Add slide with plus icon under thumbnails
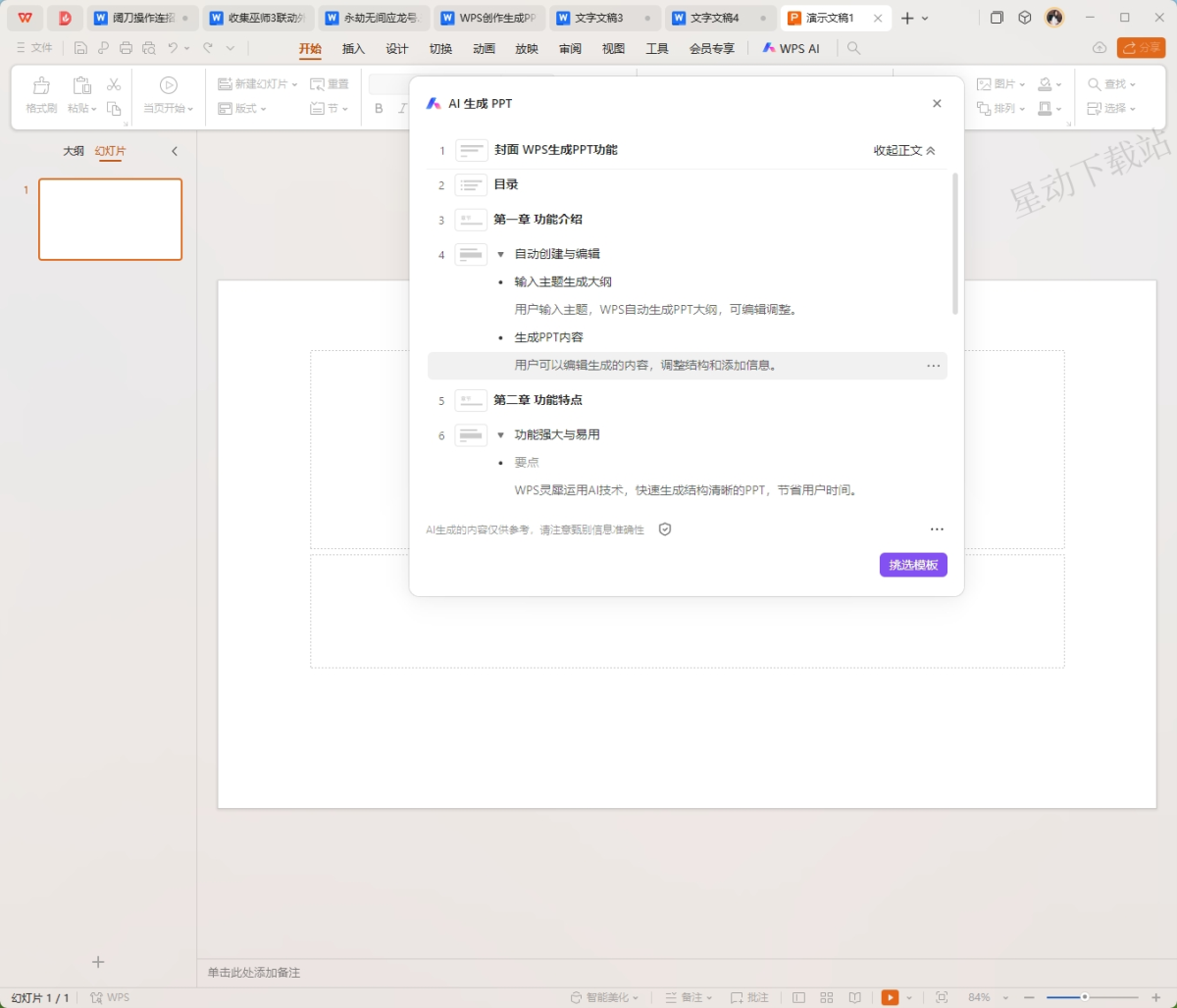1177x1008 pixels. coord(98,962)
